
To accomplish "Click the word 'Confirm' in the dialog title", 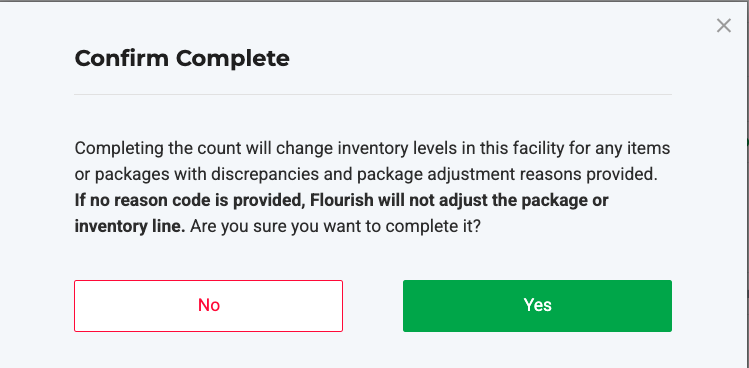I will (x=122, y=58).
